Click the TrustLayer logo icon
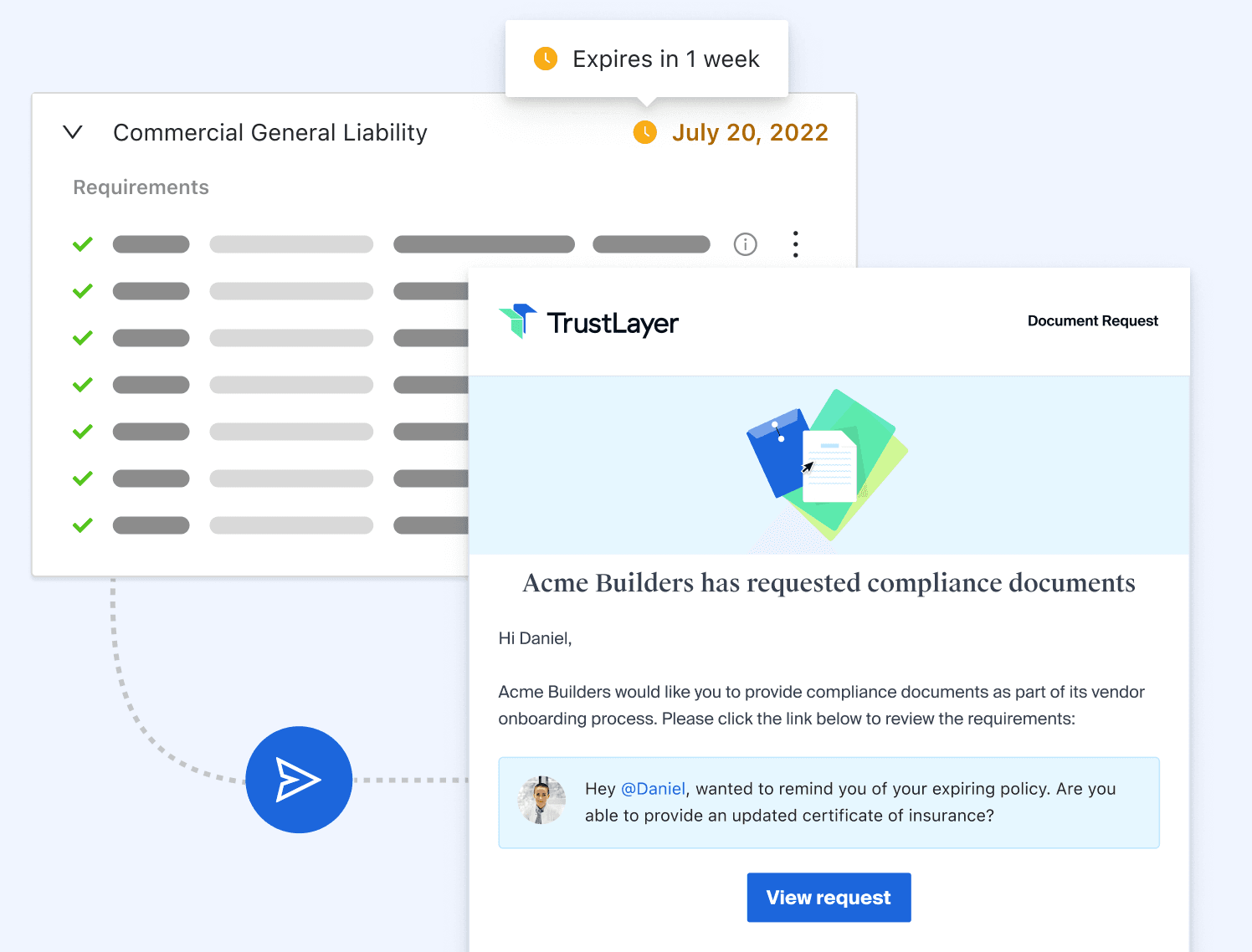Viewport: 1252px width, 952px height. click(517, 322)
